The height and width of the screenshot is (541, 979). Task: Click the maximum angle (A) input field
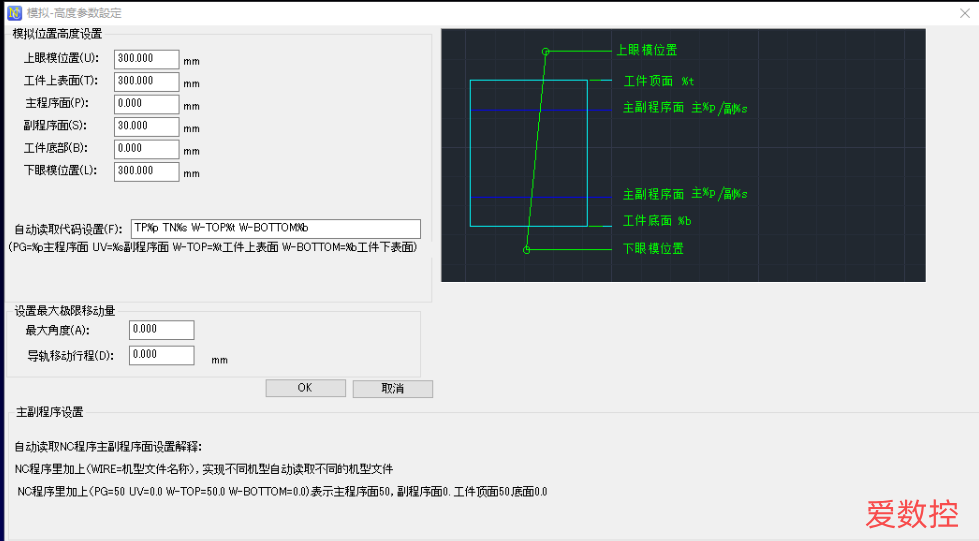pos(162,330)
